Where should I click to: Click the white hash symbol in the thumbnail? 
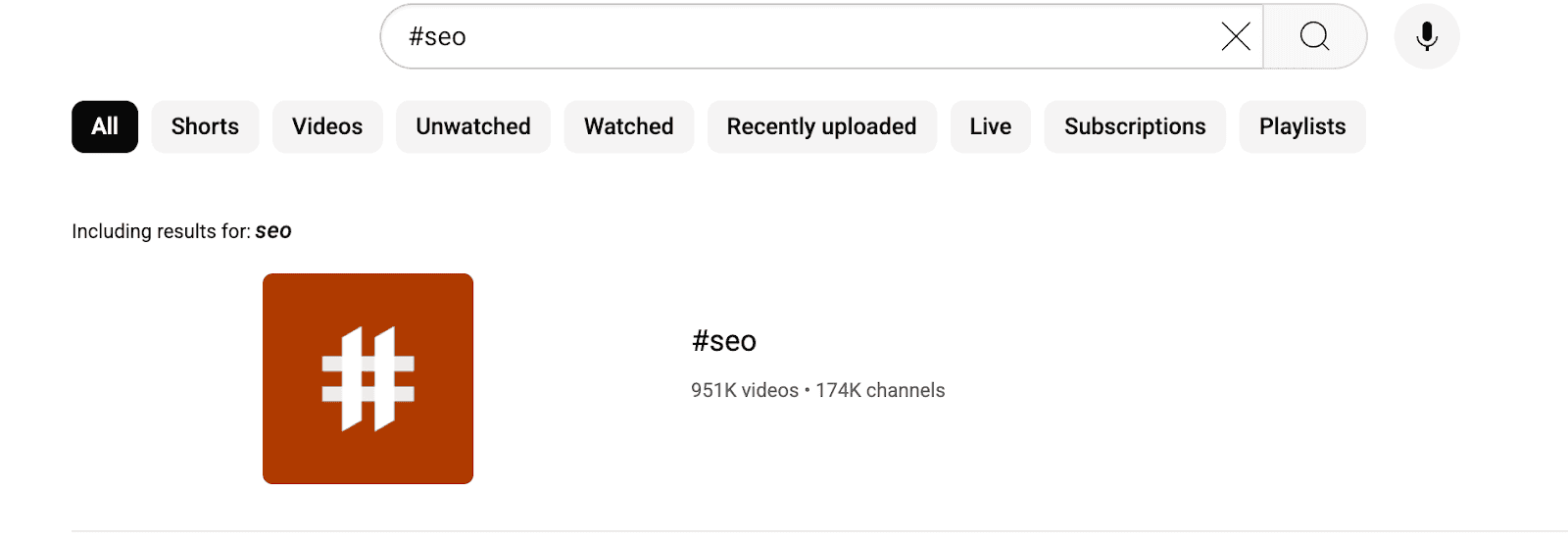tap(368, 378)
